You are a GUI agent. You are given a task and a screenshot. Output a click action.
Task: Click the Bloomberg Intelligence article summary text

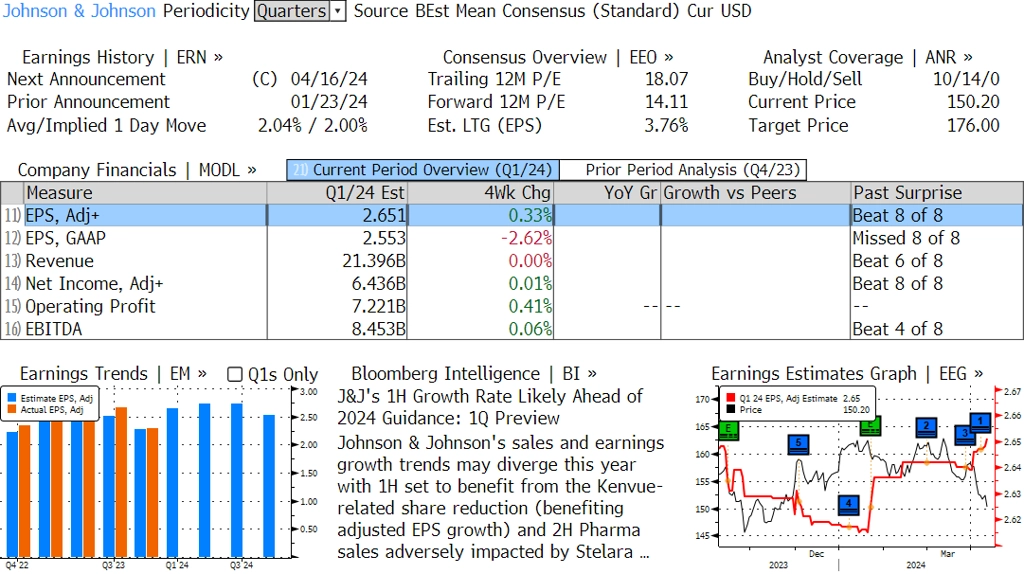tap(500, 497)
